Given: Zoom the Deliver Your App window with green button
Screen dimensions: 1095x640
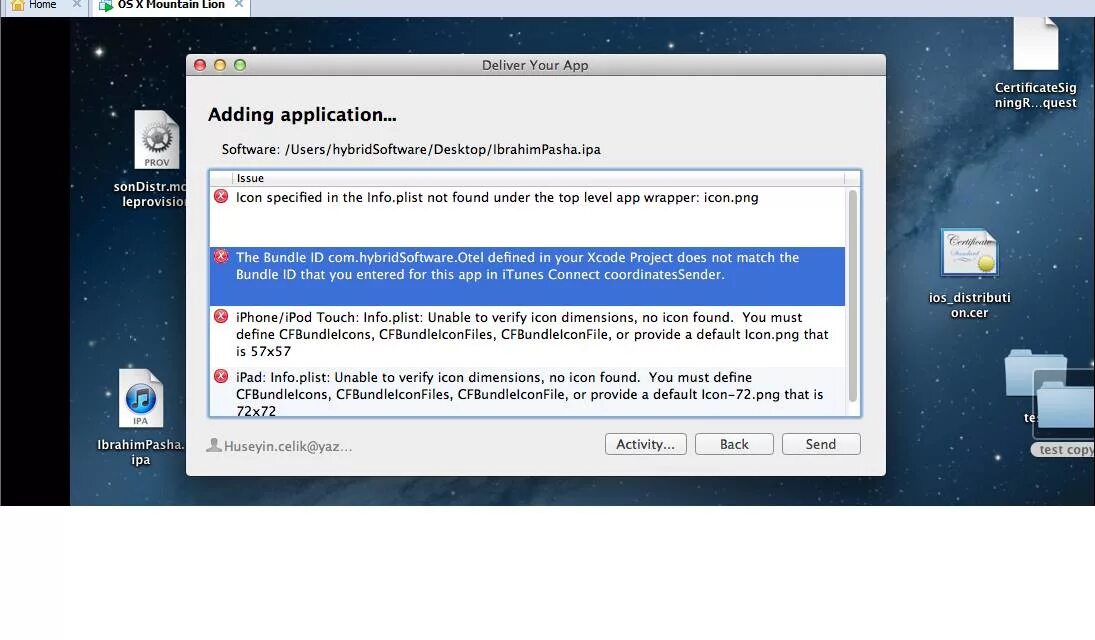Looking at the screenshot, I should click(240, 65).
